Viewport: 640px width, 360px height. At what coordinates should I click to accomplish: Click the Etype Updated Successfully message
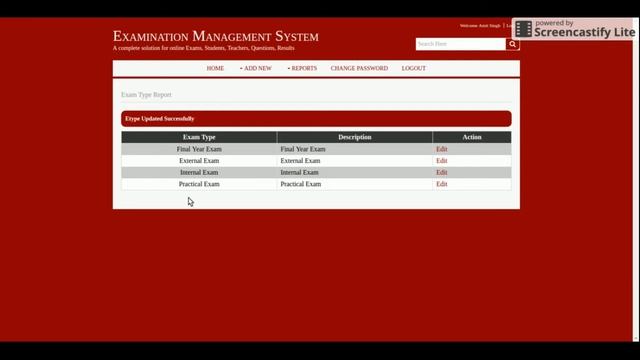[316, 118]
